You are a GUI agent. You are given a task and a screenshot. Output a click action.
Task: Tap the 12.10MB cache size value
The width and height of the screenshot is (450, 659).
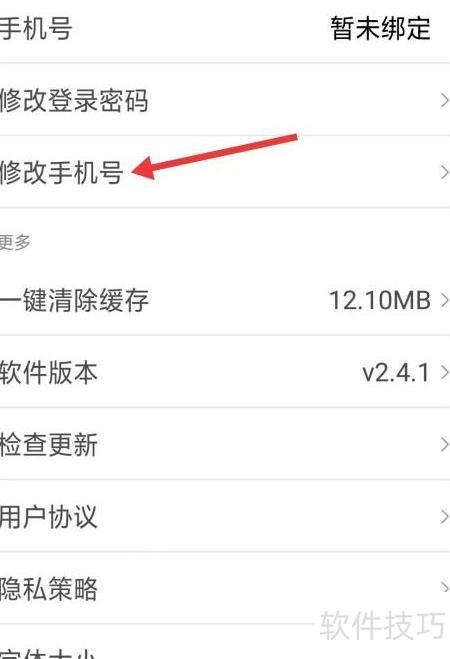380,301
